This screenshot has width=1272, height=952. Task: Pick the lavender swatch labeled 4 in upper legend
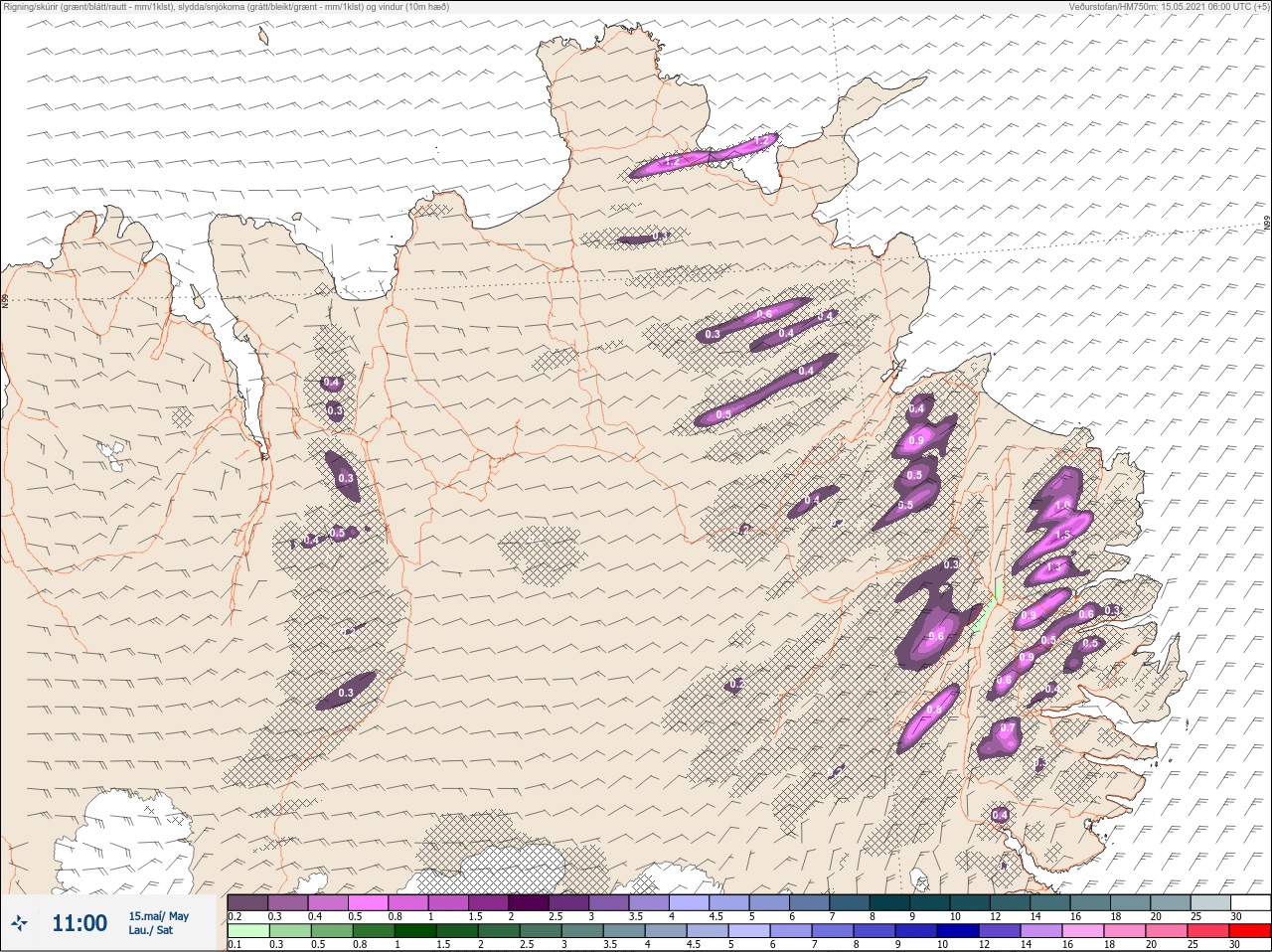tap(689, 902)
